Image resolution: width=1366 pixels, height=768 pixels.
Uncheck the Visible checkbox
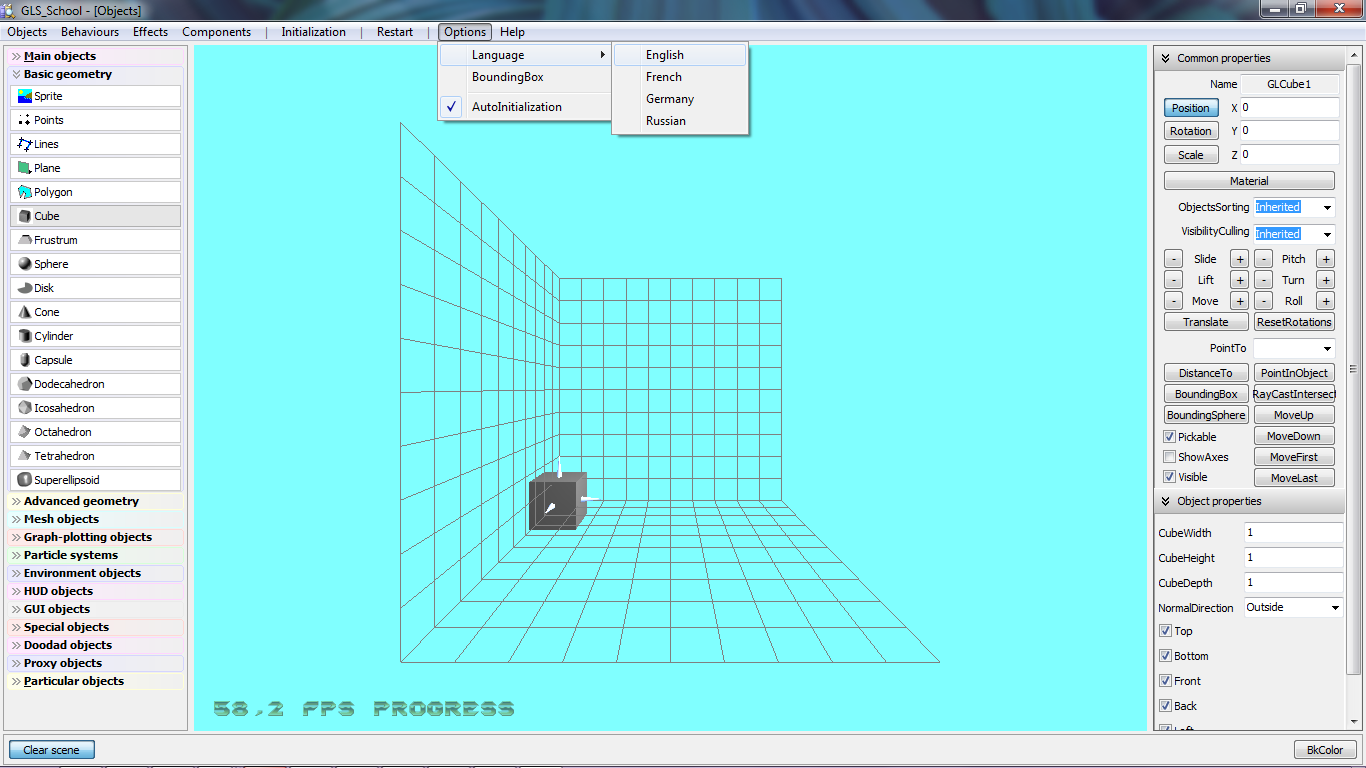click(1169, 477)
